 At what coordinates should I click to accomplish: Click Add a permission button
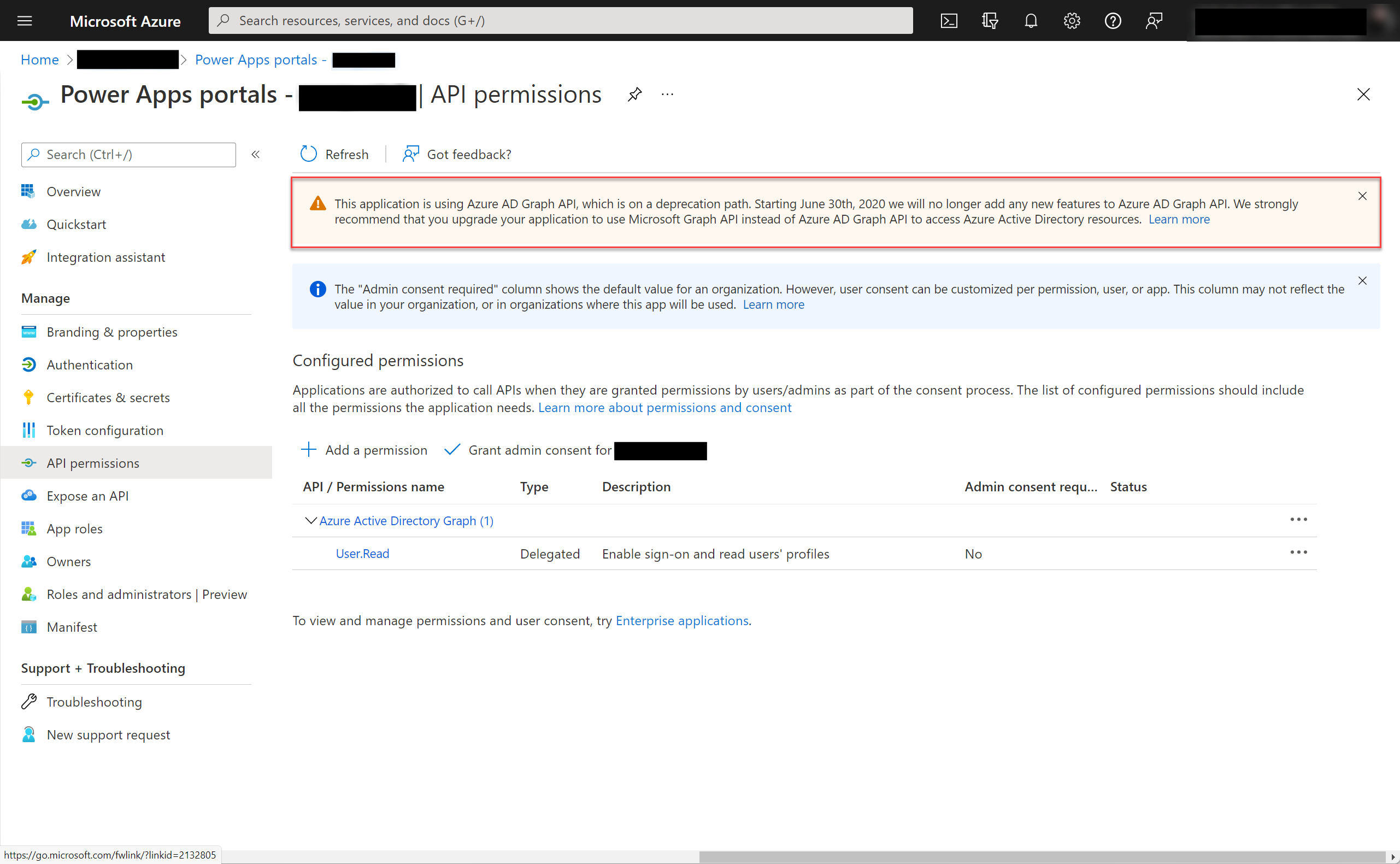click(x=365, y=449)
